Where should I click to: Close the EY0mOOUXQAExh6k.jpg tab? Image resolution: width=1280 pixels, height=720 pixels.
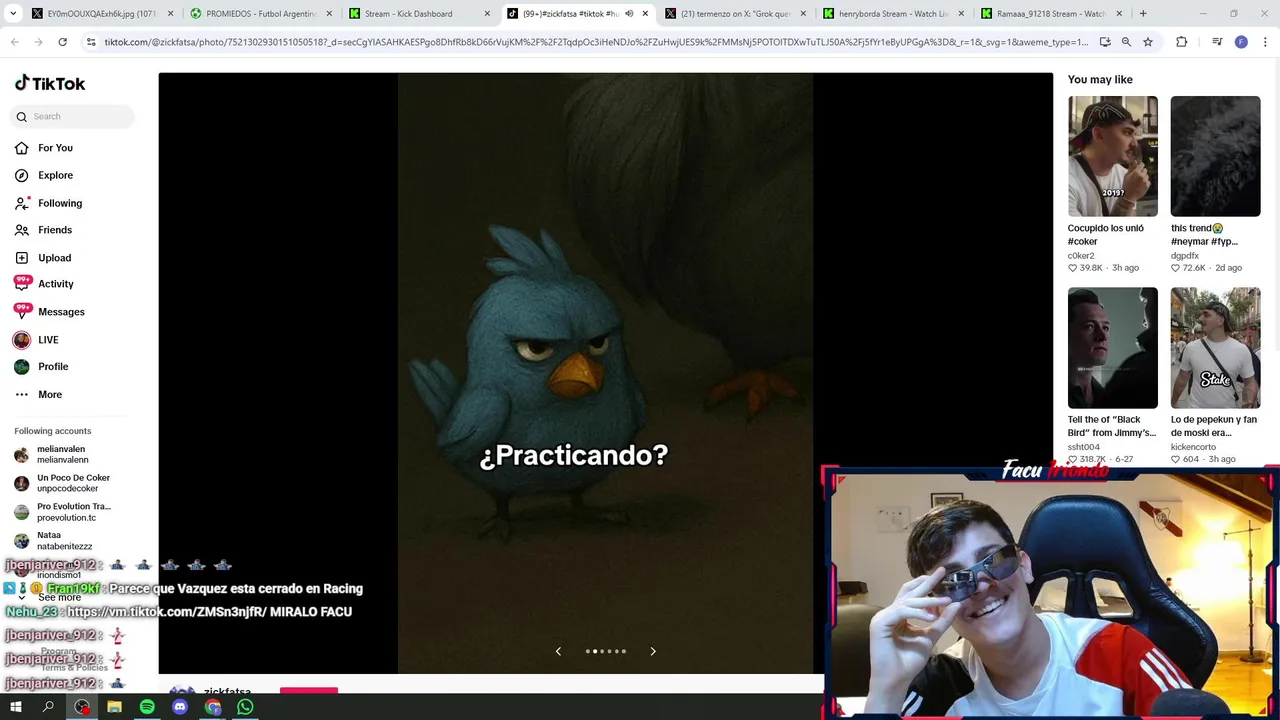170,14
